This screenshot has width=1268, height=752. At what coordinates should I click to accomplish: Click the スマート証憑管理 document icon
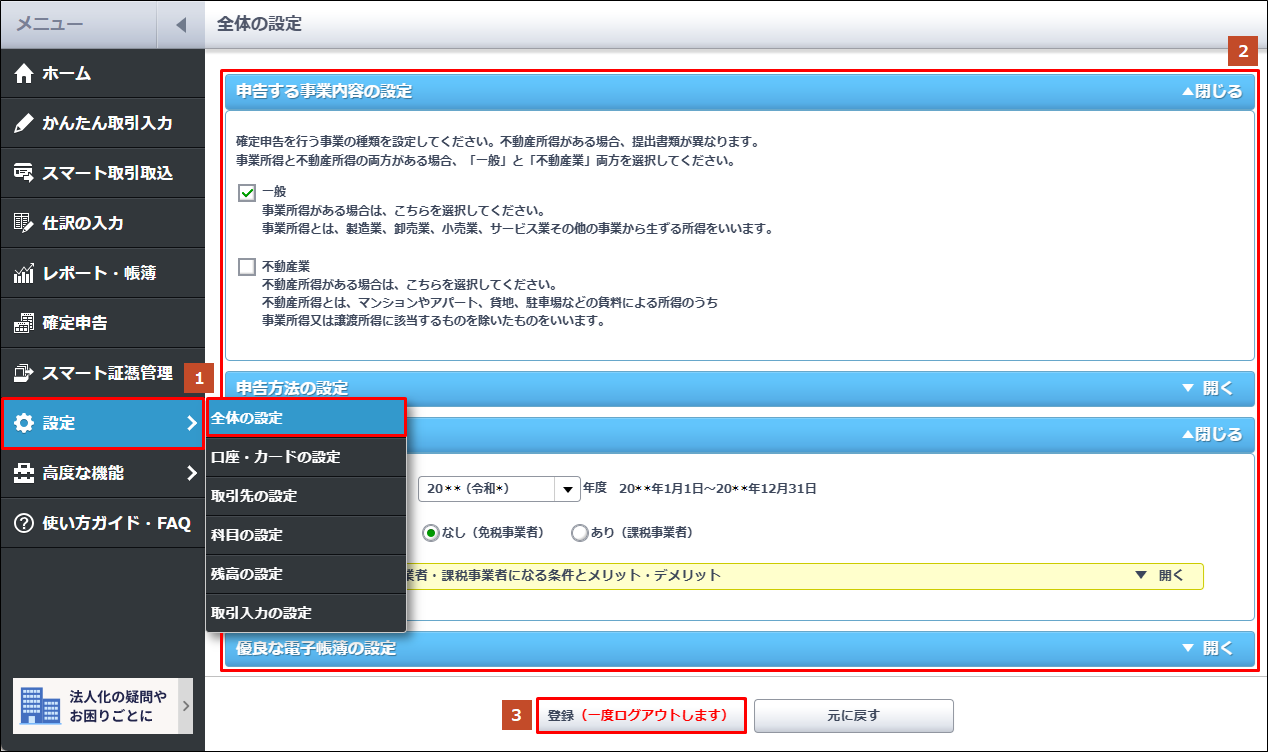pos(25,373)
